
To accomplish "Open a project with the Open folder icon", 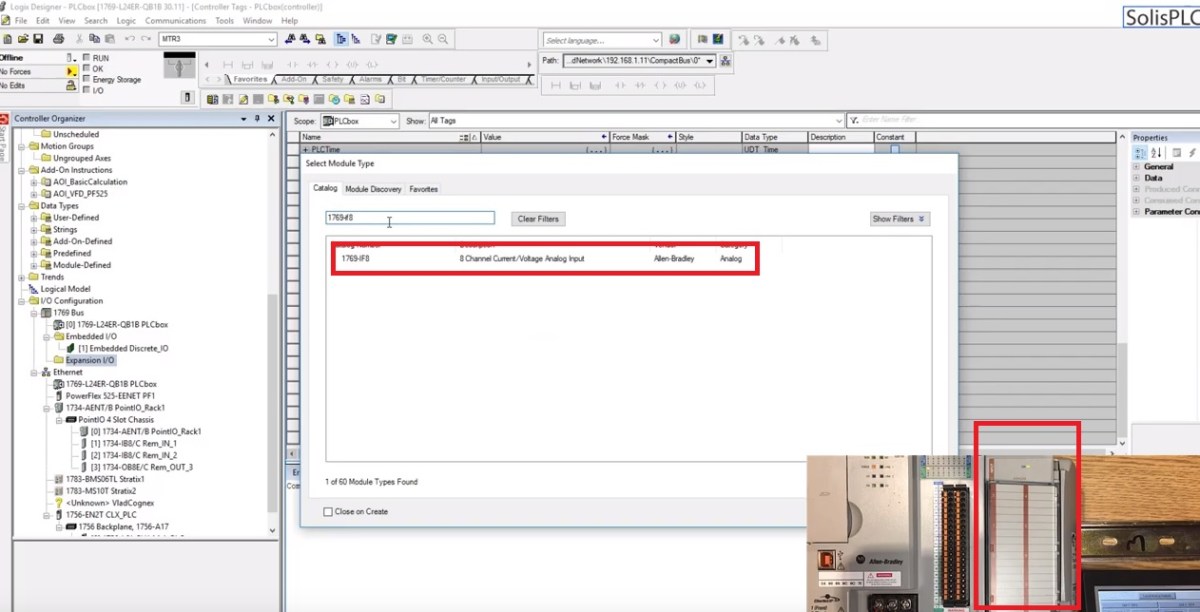I will coord(24,39).
